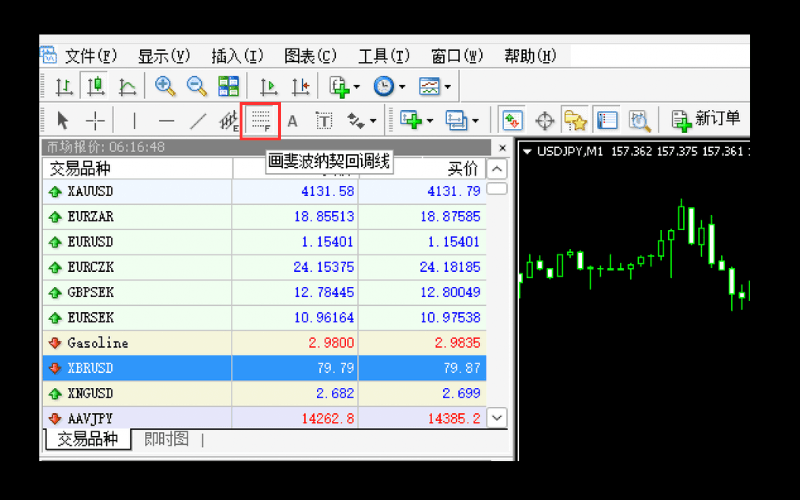
Task: Select the EURUSD symbol row
Action: coord(264,242)
